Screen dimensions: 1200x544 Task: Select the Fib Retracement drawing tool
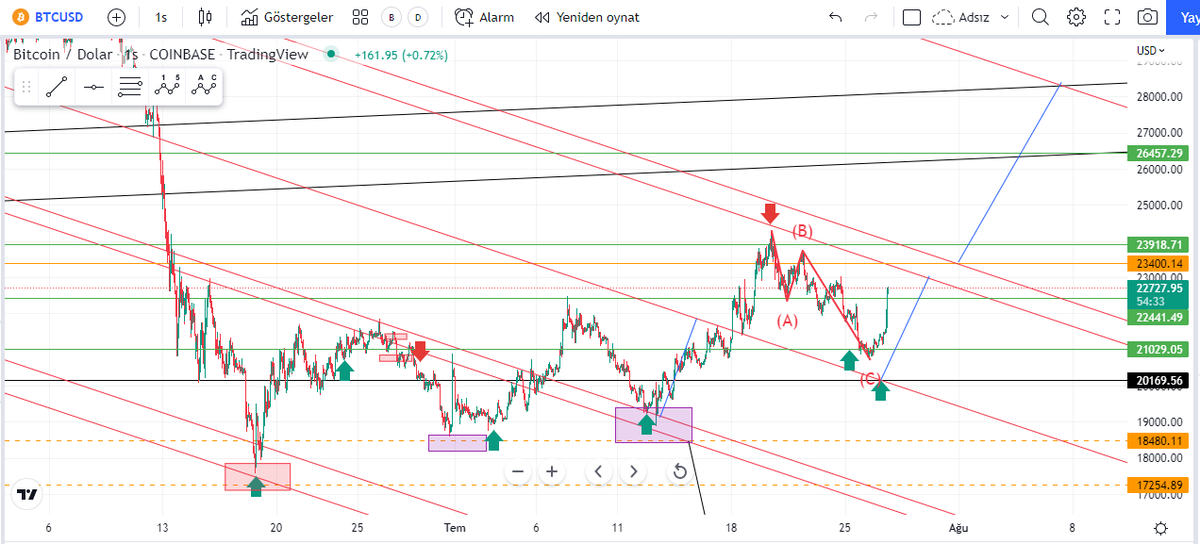pyautogui.click(x=130, y=87)
